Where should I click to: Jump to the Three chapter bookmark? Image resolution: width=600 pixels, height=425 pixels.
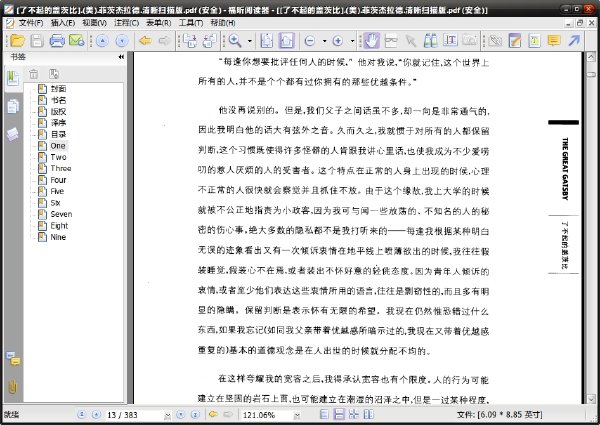(x=61, y=168)
